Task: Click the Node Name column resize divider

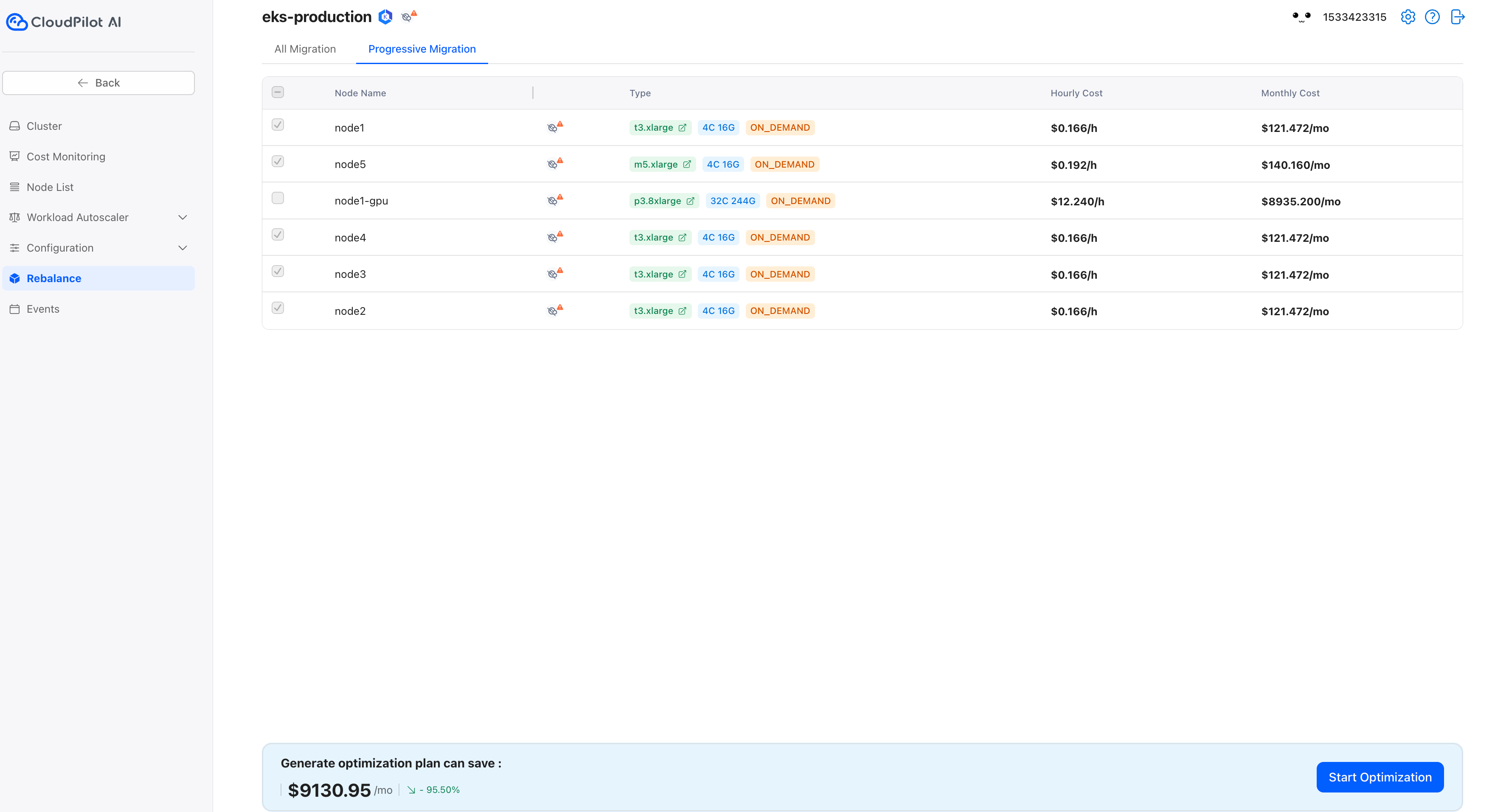Action: (x=533, y=93)
